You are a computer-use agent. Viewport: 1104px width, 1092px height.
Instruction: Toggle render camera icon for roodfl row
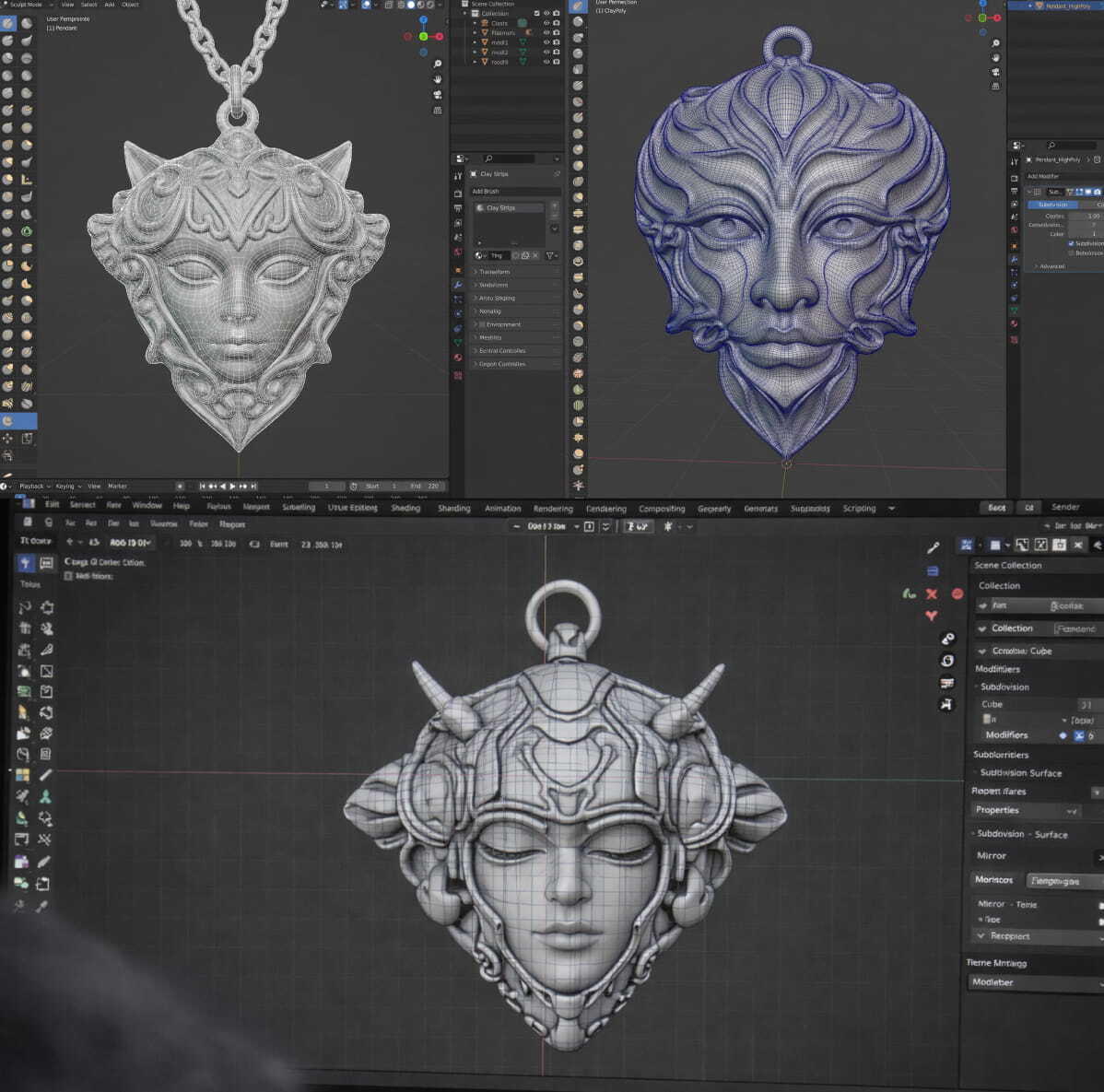click(557, 62)
